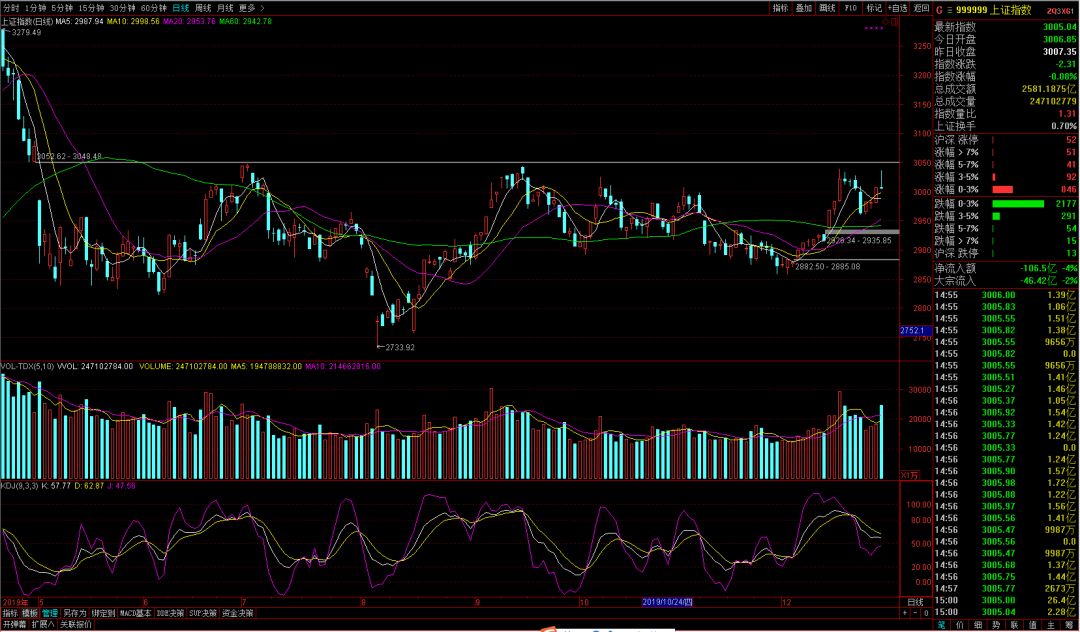Select the 60分钟 timeframe tab
Viewport: 1080px width, 632px height.
[152, 7]
